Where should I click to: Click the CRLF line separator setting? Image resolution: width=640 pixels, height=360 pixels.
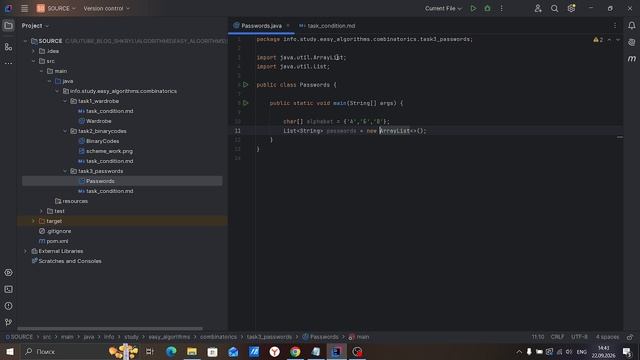[x=557, y=337]
